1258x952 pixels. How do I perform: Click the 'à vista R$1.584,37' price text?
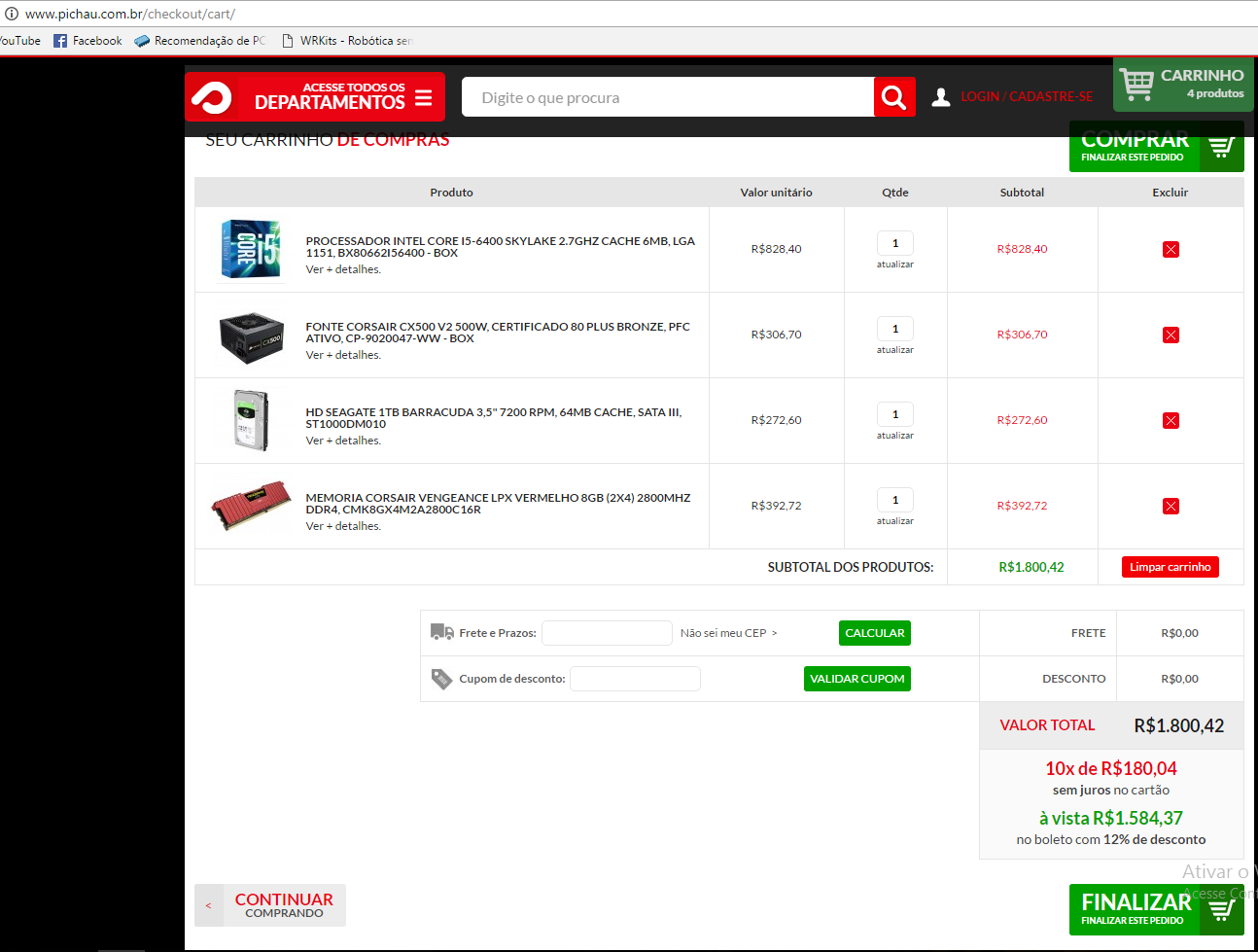[x=1111, y=818]
